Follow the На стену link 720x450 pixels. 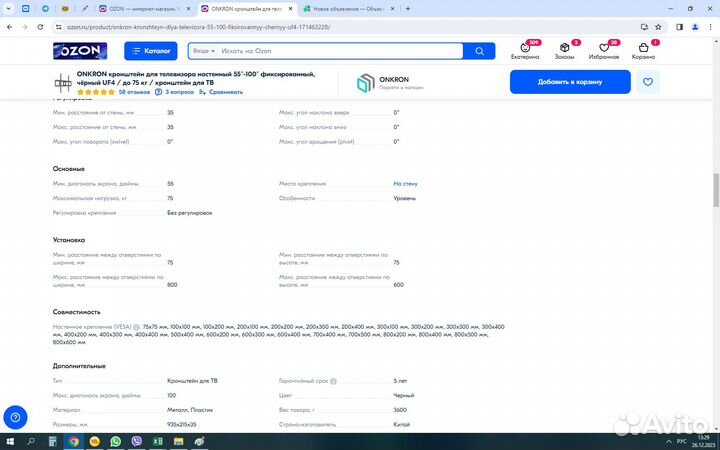click(405, 184)
